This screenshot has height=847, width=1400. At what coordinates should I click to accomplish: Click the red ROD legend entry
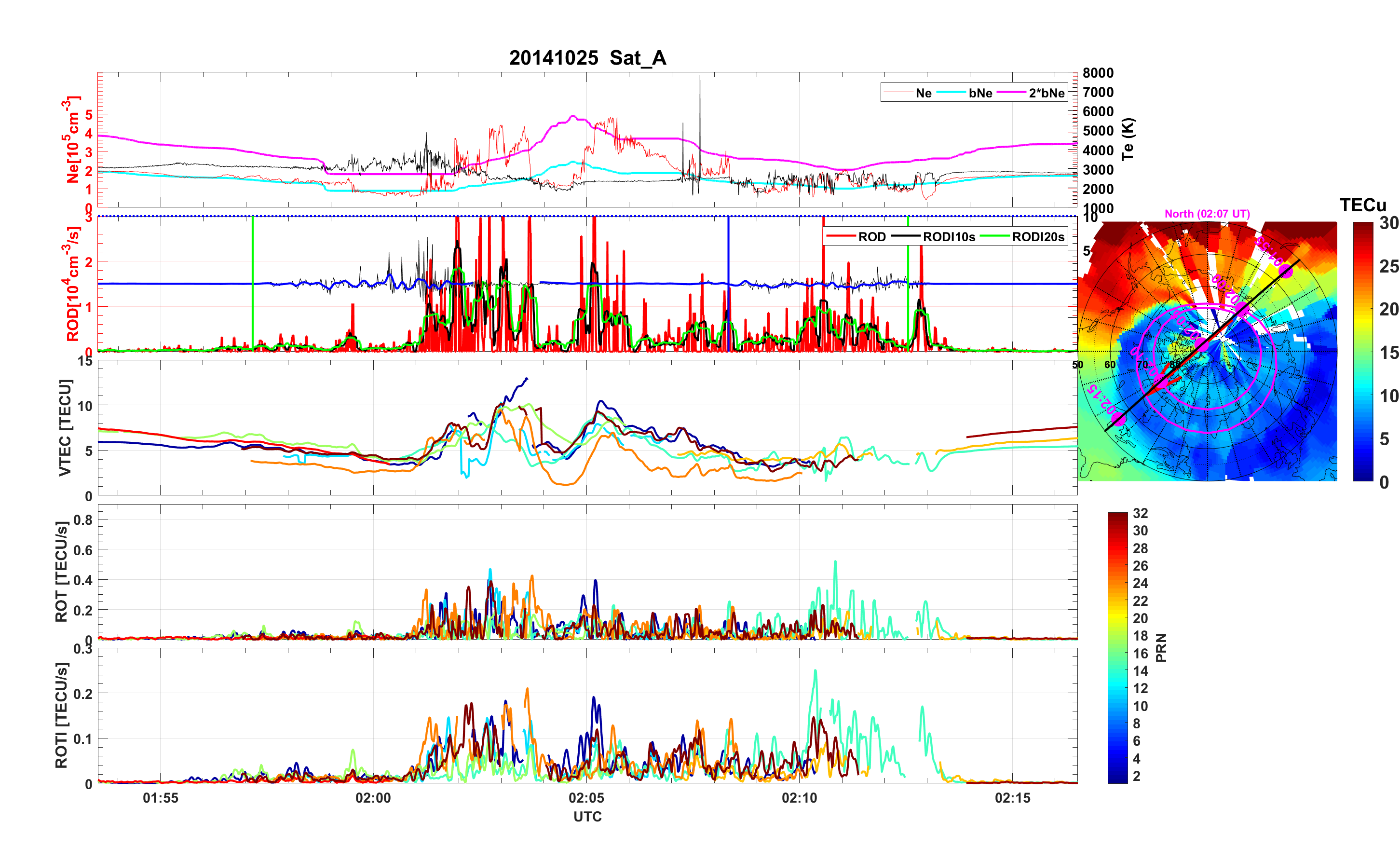[x=871, y=237]
